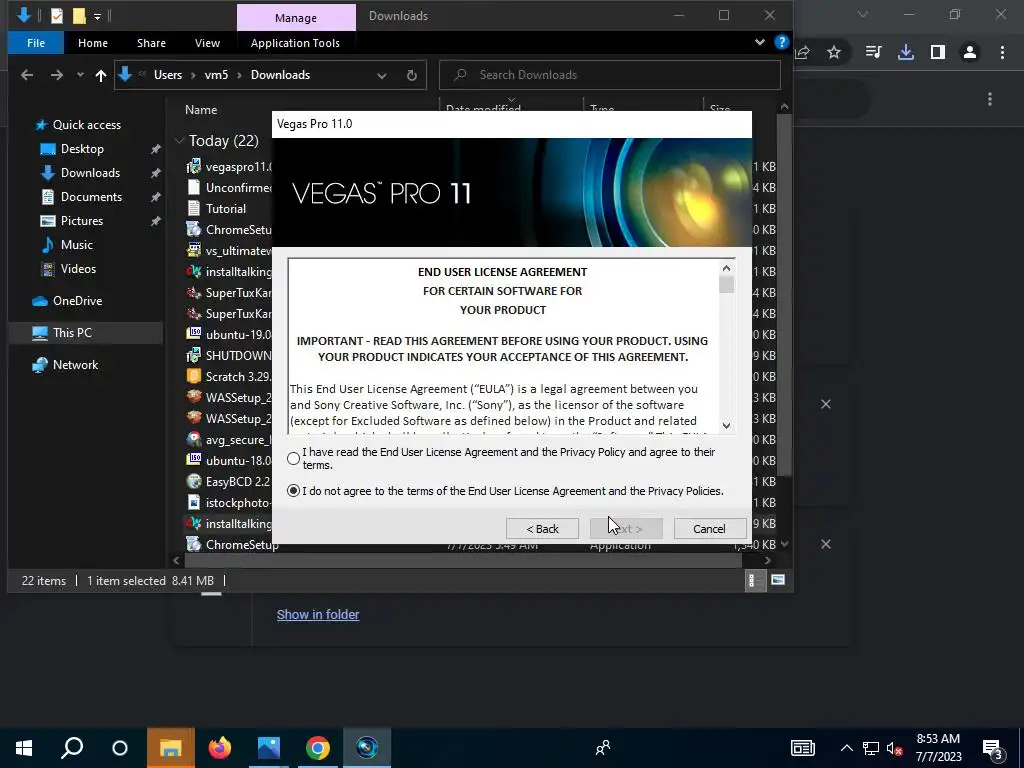Open Pictures in navigation pane
The width and height of the screenshot is (1024, 768).
(82, 221)
